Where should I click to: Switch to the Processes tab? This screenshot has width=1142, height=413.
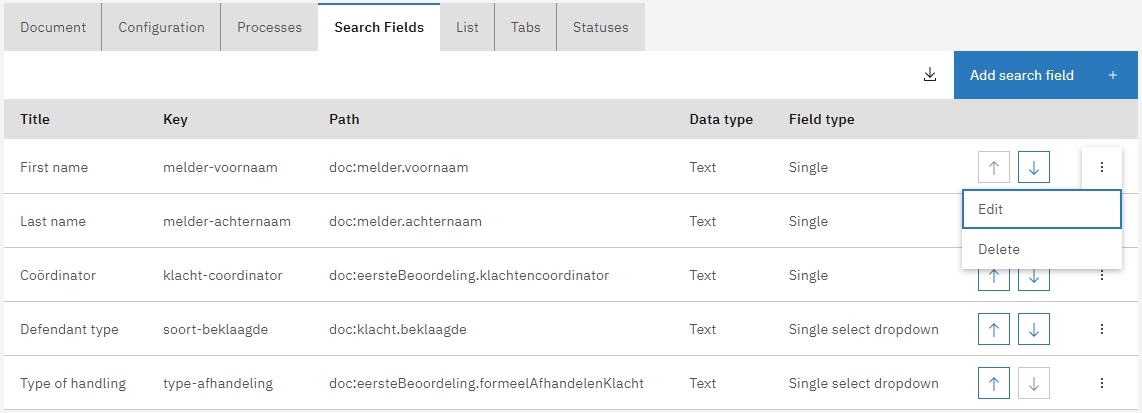(x=269, y=27)
